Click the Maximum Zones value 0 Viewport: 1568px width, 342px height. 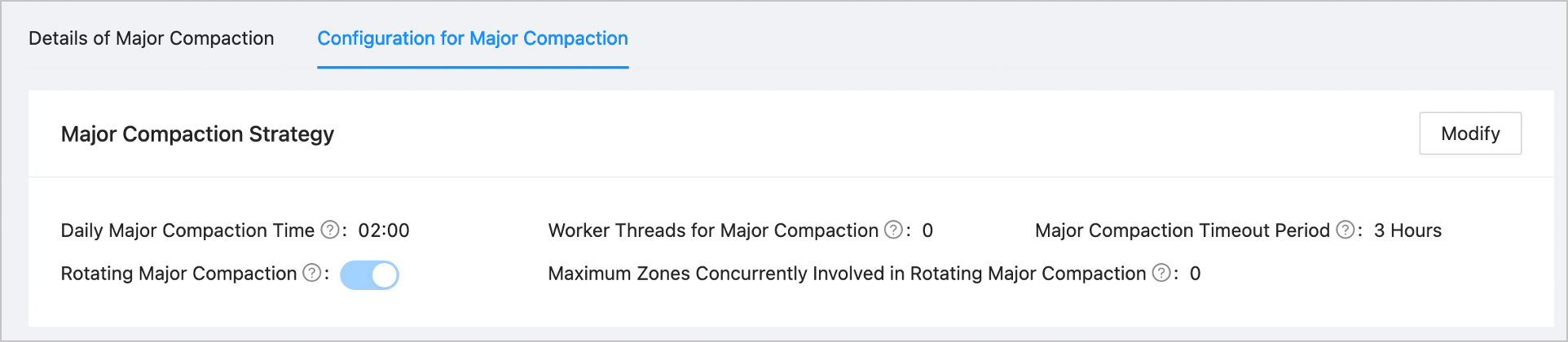[1195, 274]
